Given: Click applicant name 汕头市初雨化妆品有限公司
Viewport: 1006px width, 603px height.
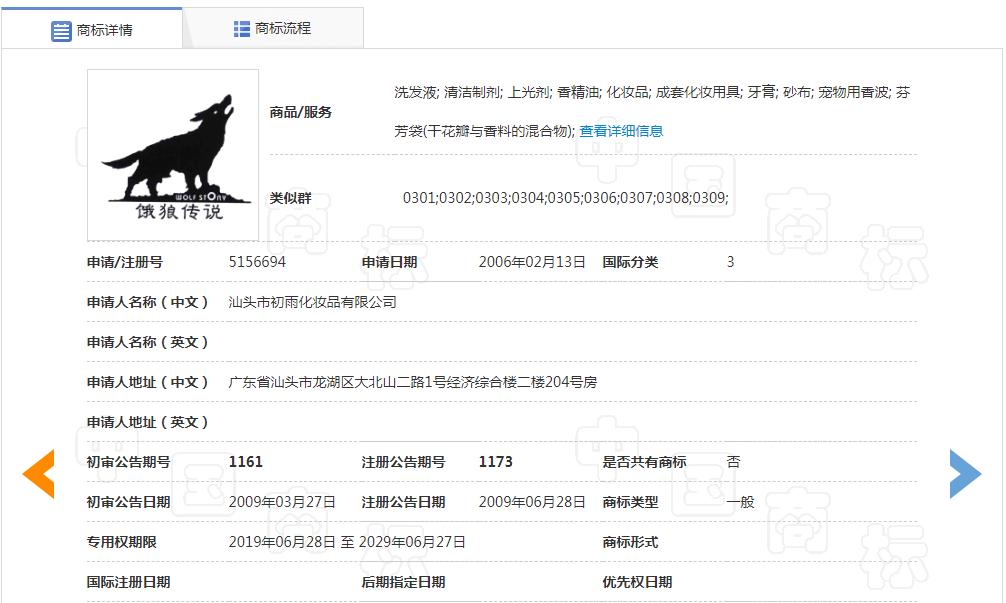Looking at the screenshot, I should click(x=313, y=302).
